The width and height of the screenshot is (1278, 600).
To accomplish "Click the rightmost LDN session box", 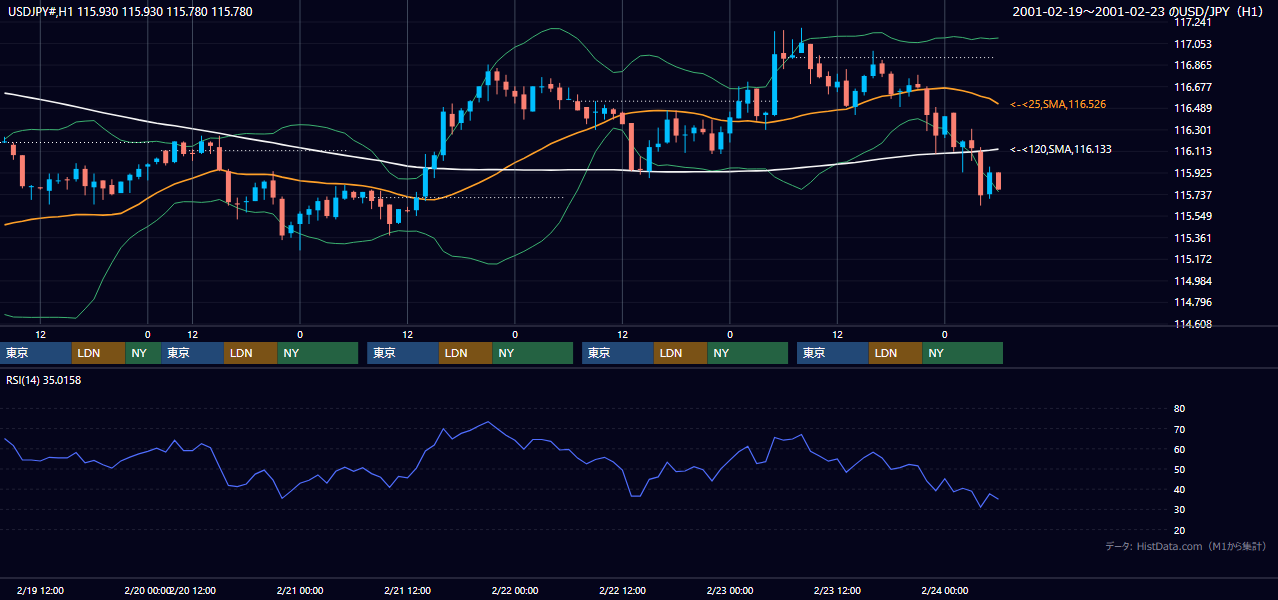I will [x=895, y=353].
